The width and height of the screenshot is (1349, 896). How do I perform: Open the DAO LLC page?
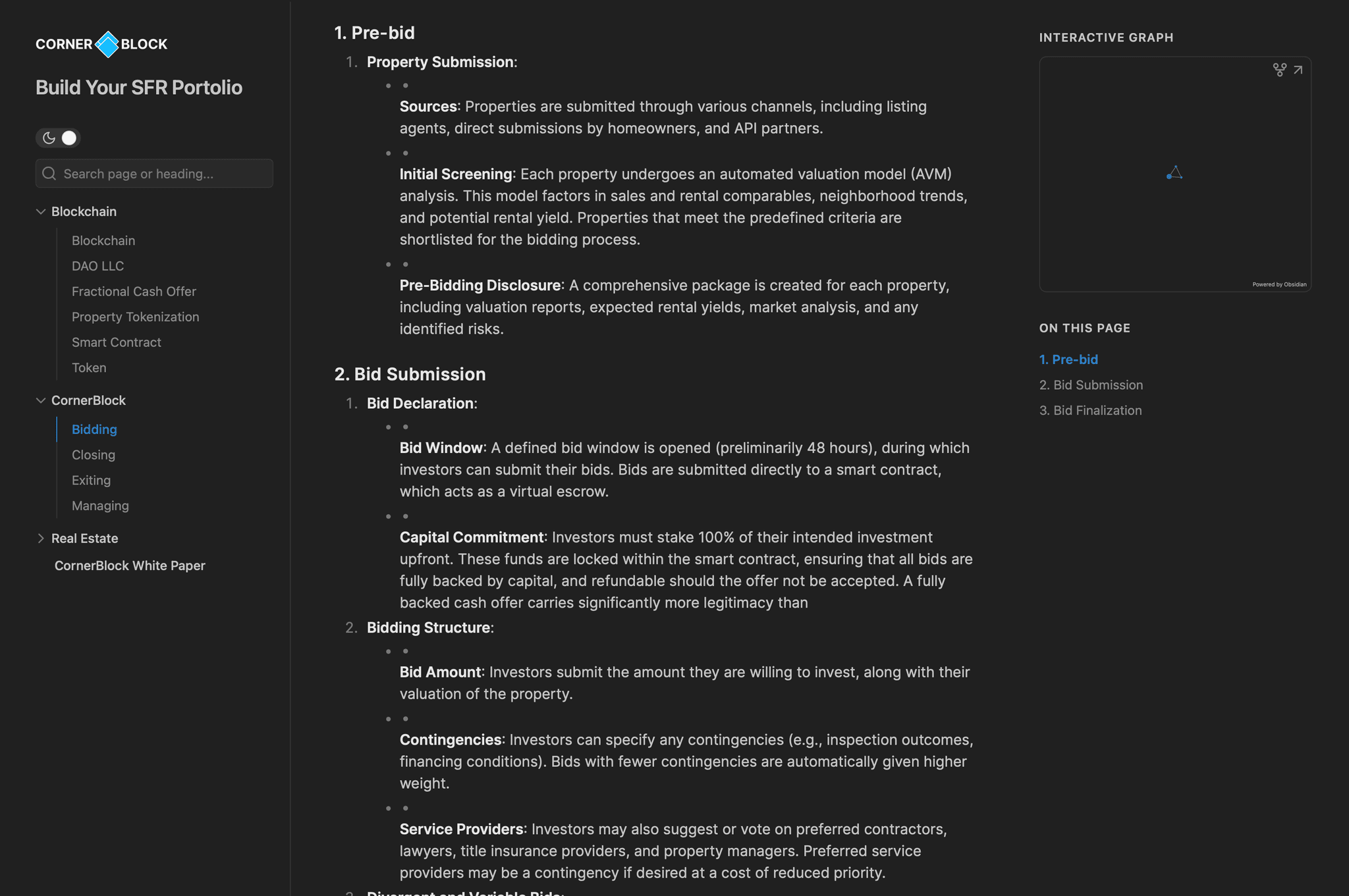tap(97, 266)
